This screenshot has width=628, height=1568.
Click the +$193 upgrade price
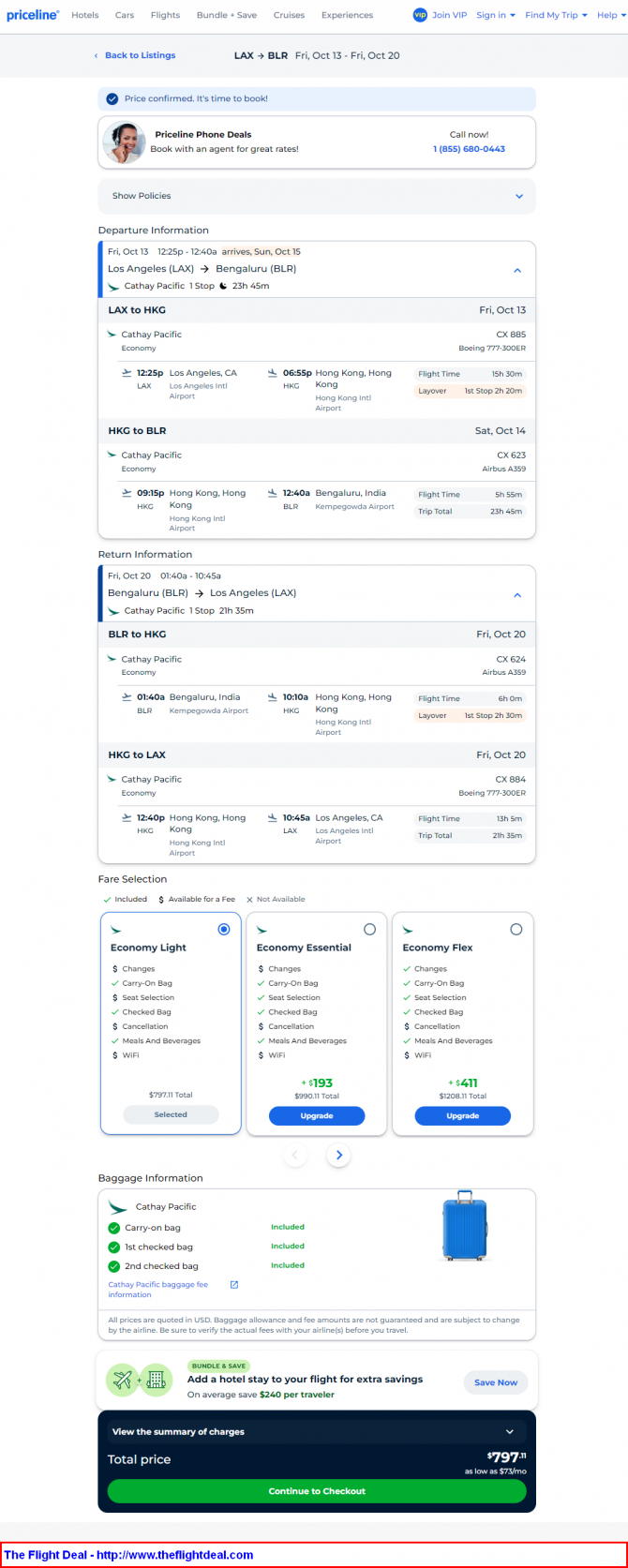click(317, 1083)
